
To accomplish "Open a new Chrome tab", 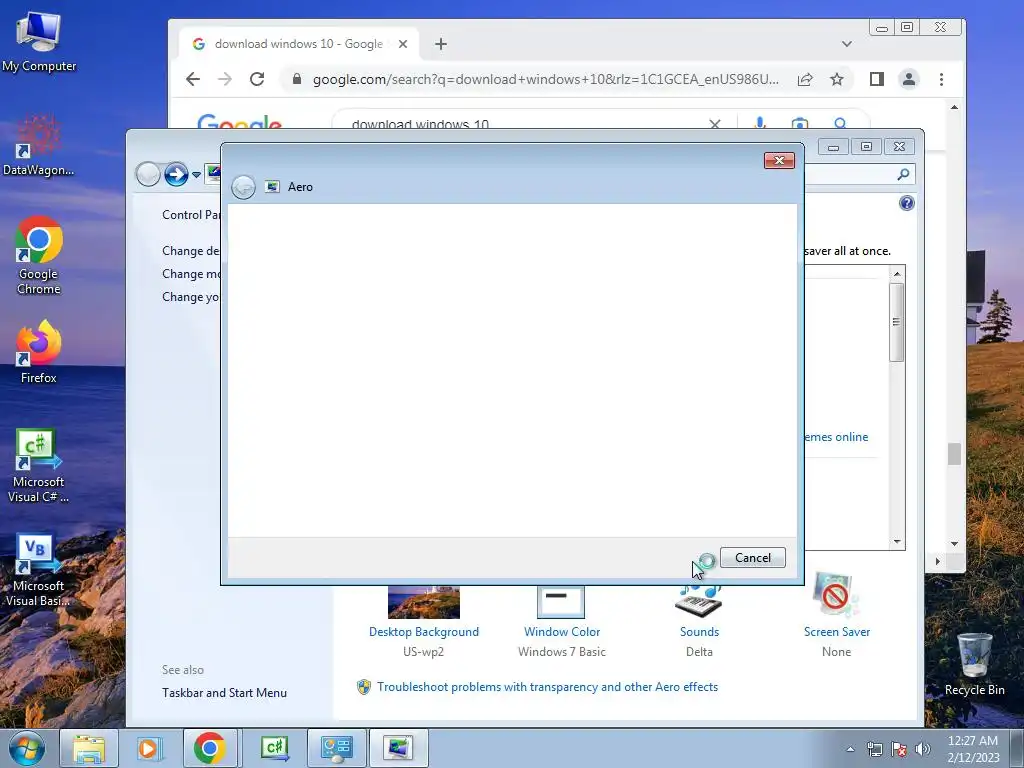I will tap(441, 44).
